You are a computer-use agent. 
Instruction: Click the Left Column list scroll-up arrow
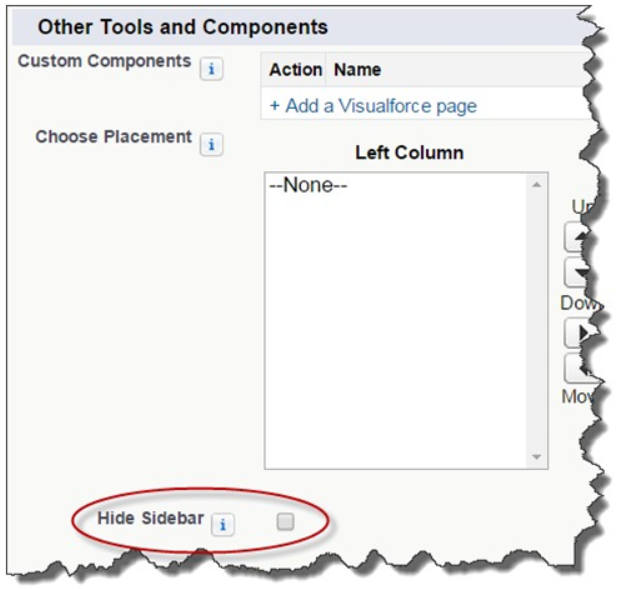coord(537,185)
